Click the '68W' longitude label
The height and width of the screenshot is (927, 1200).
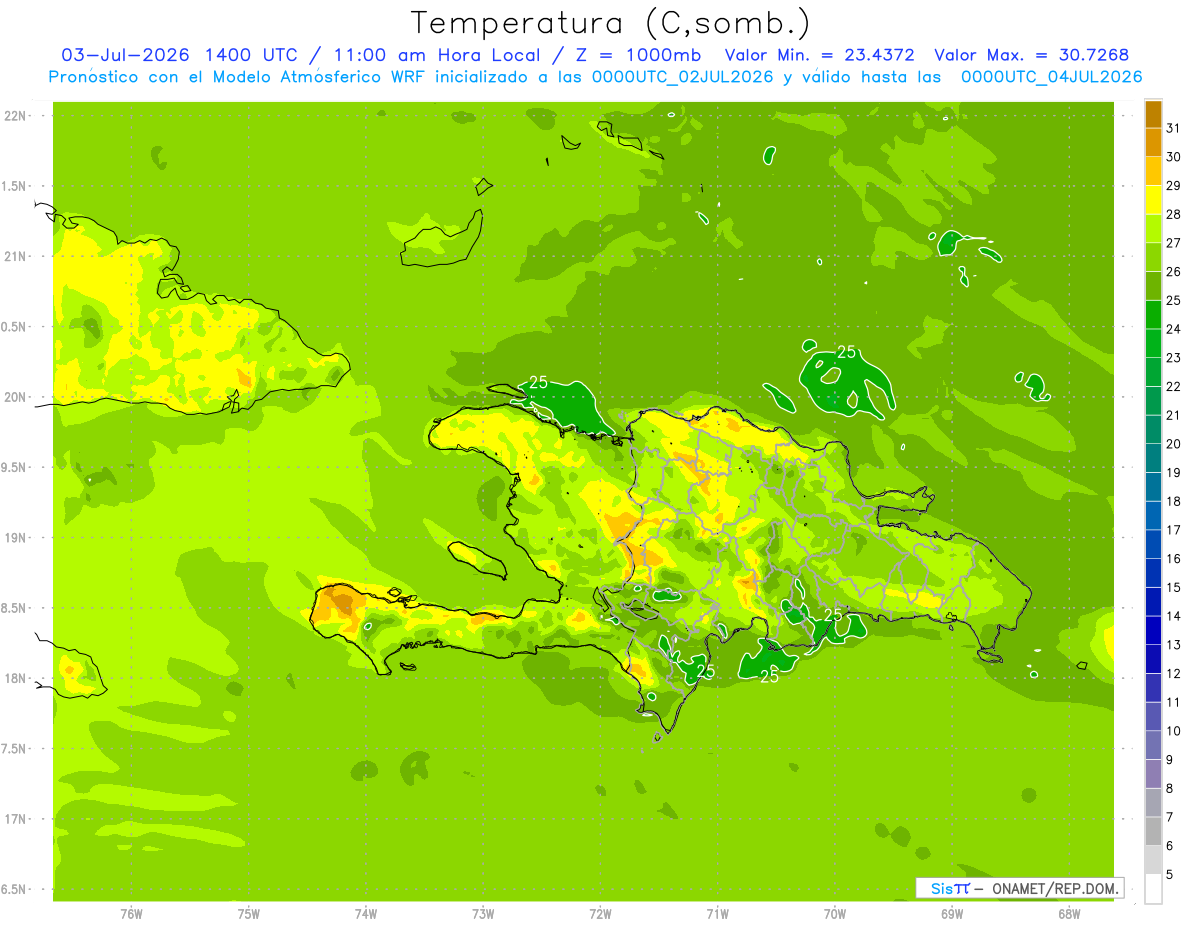(1069, 914)
